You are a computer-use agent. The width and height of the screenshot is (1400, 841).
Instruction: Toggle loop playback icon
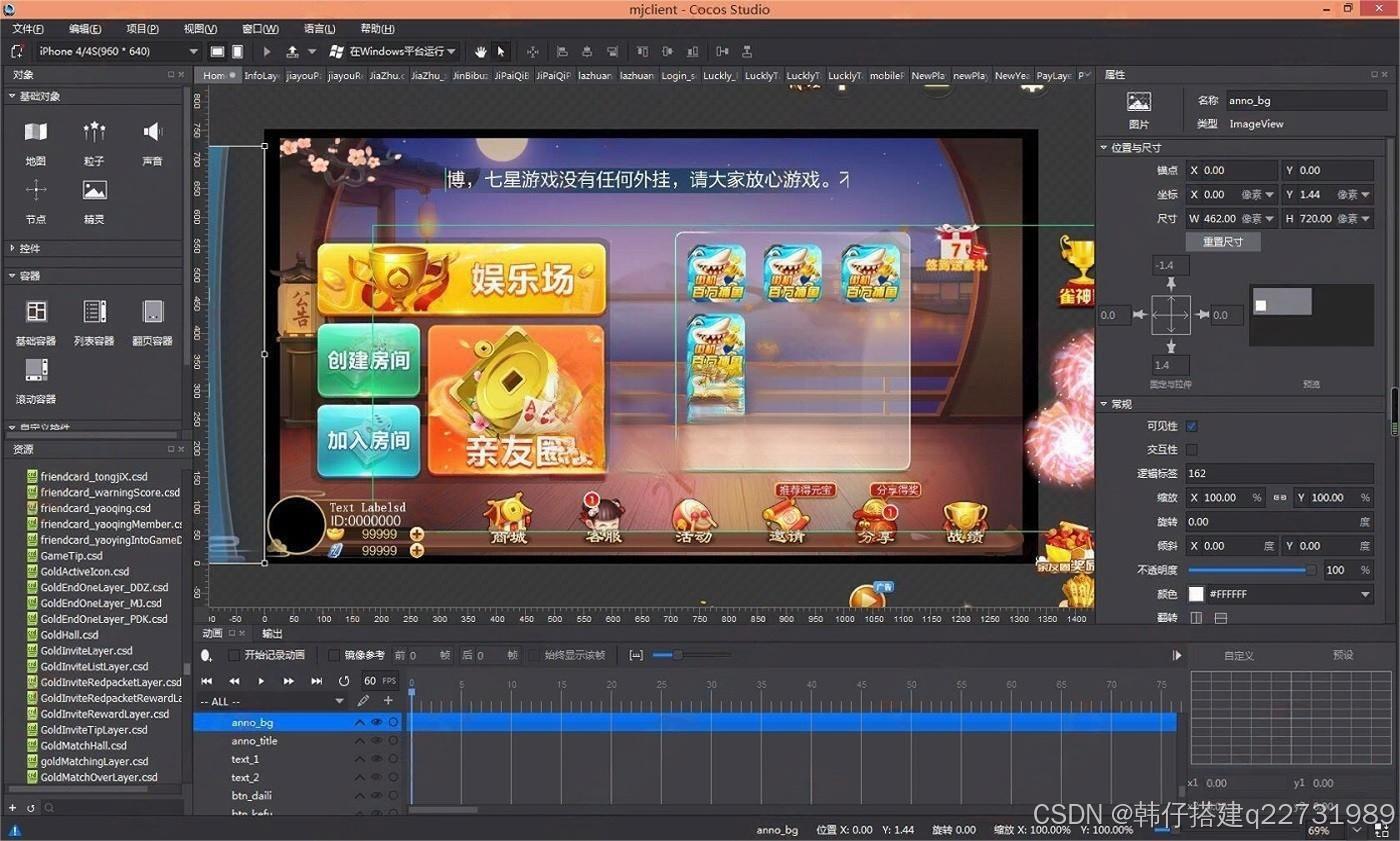pyautogui.click(x=344, y=681)
